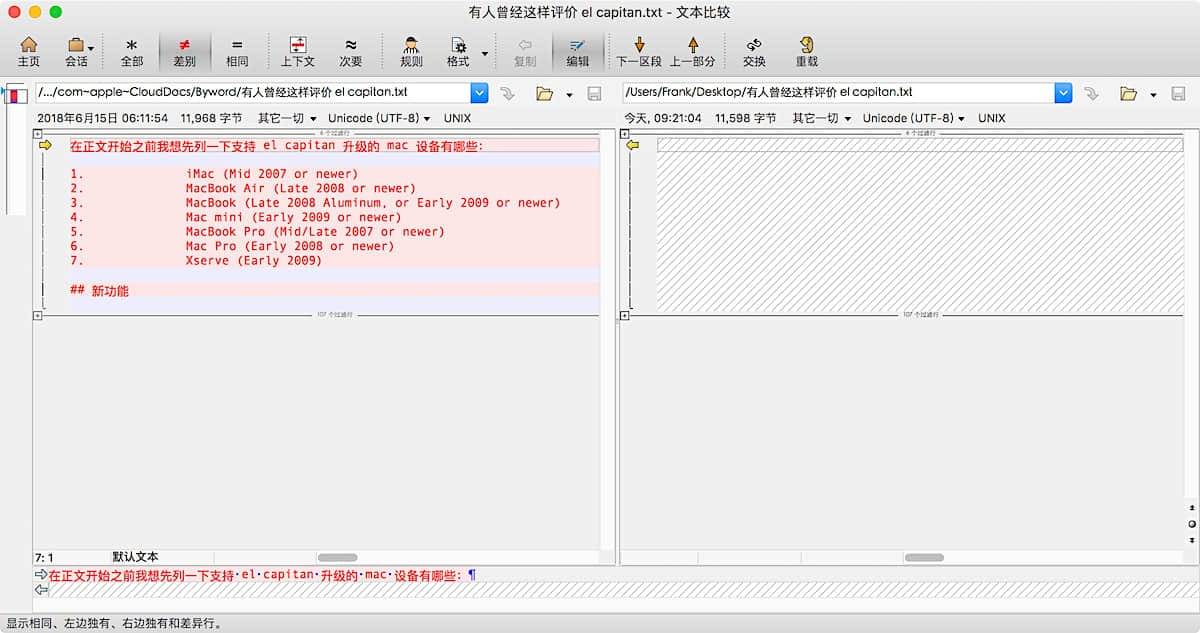
Task: Click the MacBook Late 2008 Aluminum line
Action: tap(373, 203)
